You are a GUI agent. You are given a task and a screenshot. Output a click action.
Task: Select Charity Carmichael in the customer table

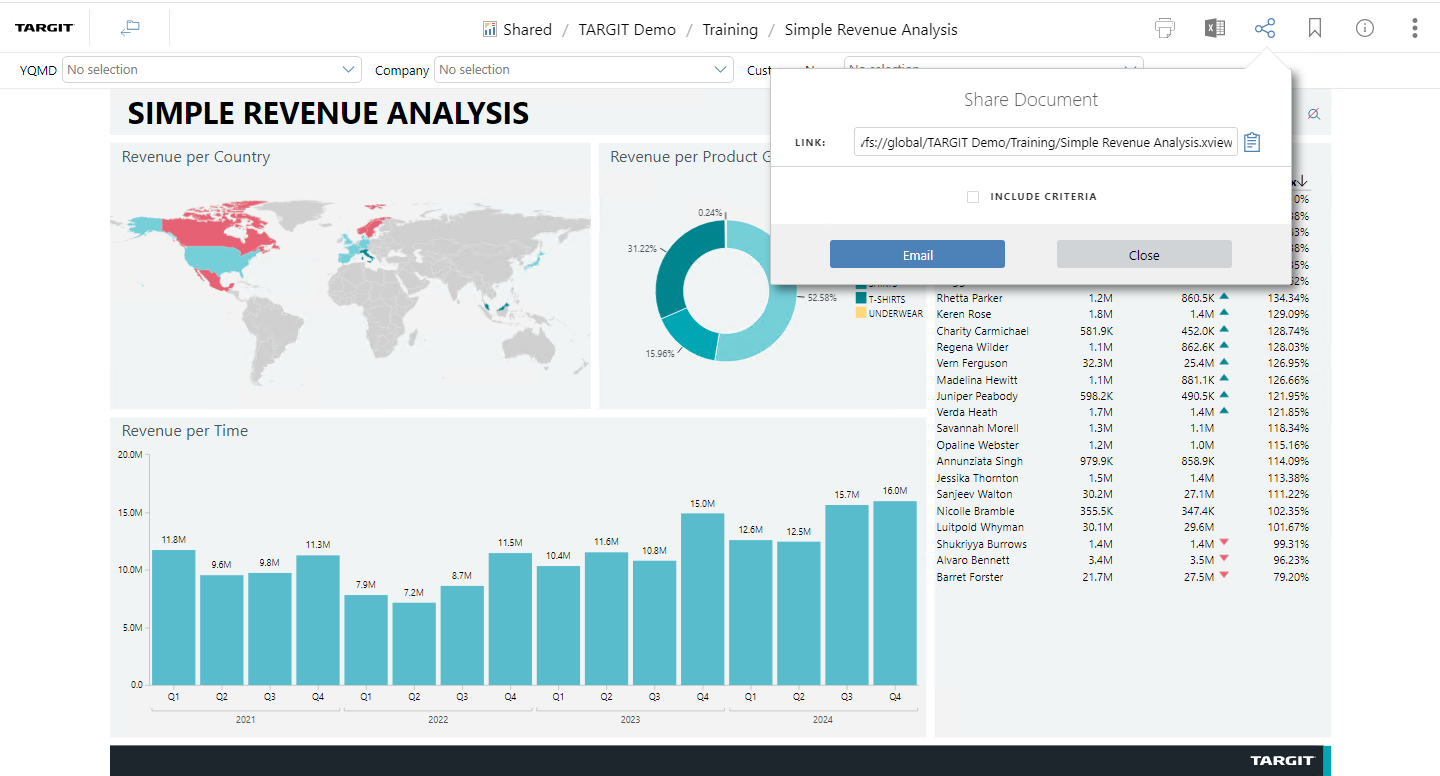click(x=982, y=331)
